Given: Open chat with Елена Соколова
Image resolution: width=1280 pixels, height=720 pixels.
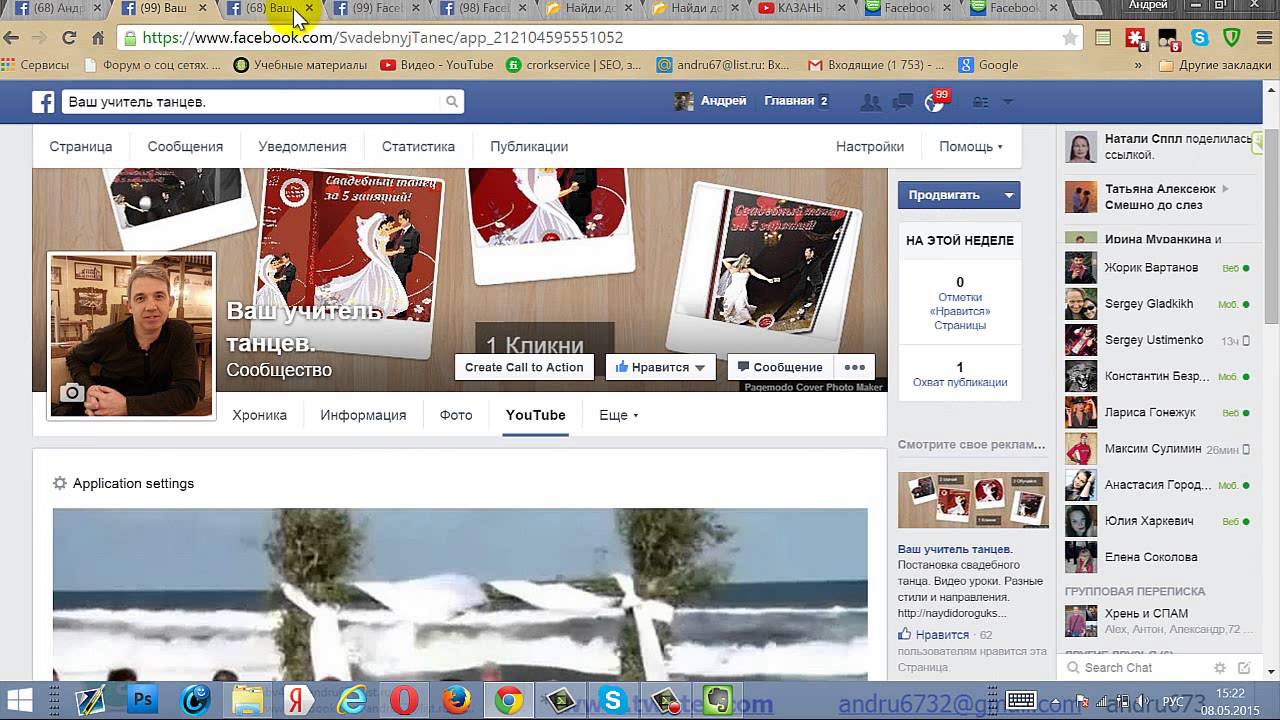Looking at the screenshot, I should point(1158,557).
